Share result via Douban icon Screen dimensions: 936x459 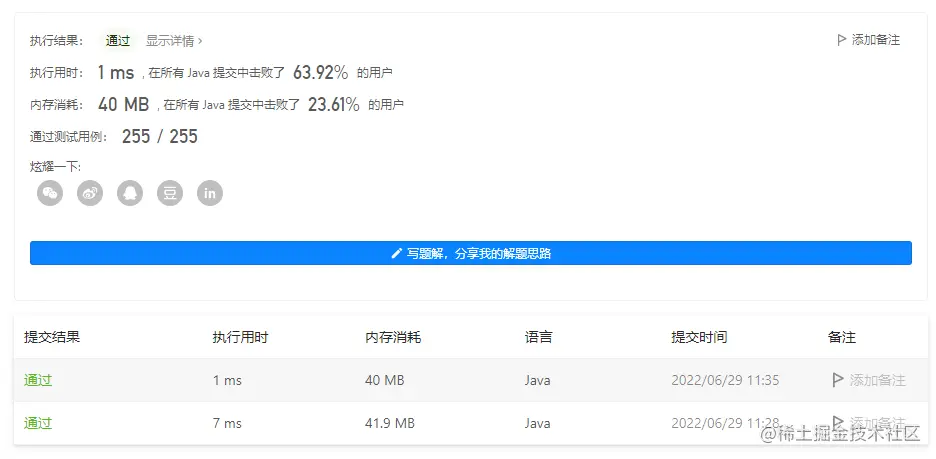click(170, 193)
